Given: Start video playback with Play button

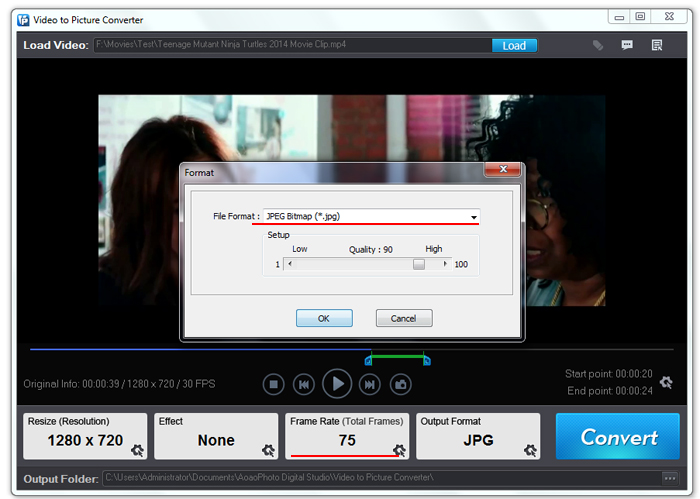Looking at the screenshot, I should coord(337,384).
